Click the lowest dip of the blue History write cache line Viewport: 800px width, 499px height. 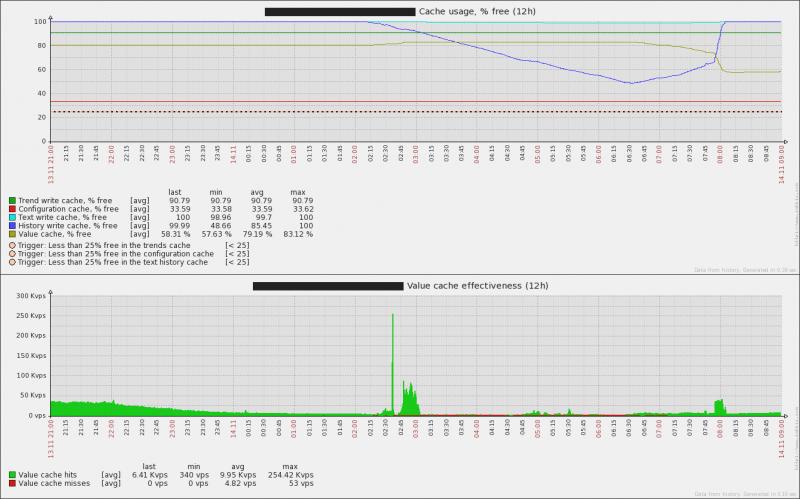tap(631, 83)
